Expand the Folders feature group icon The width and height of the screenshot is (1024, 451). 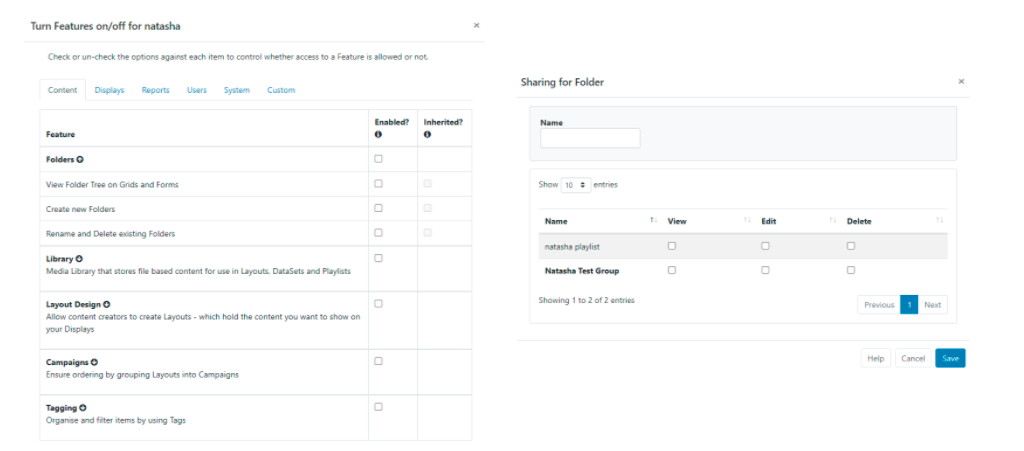point(80,159)
